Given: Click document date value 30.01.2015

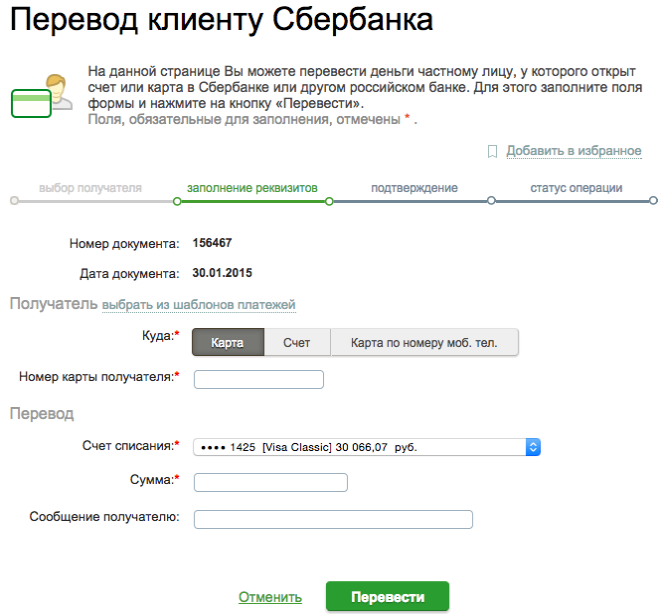Looking at the screenshot, I should (222, 273).
